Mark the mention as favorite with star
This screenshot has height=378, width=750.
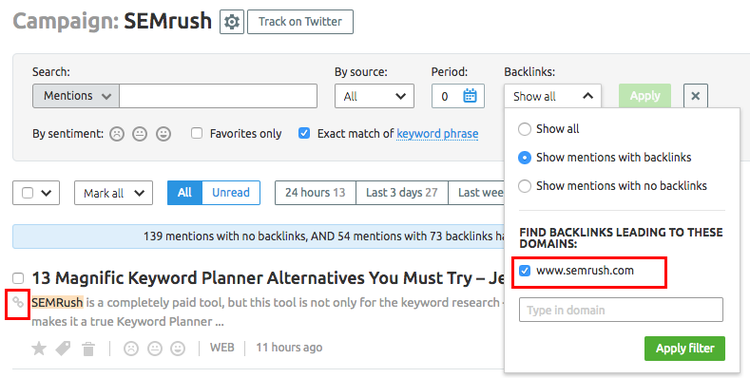[x=39, y=348]
